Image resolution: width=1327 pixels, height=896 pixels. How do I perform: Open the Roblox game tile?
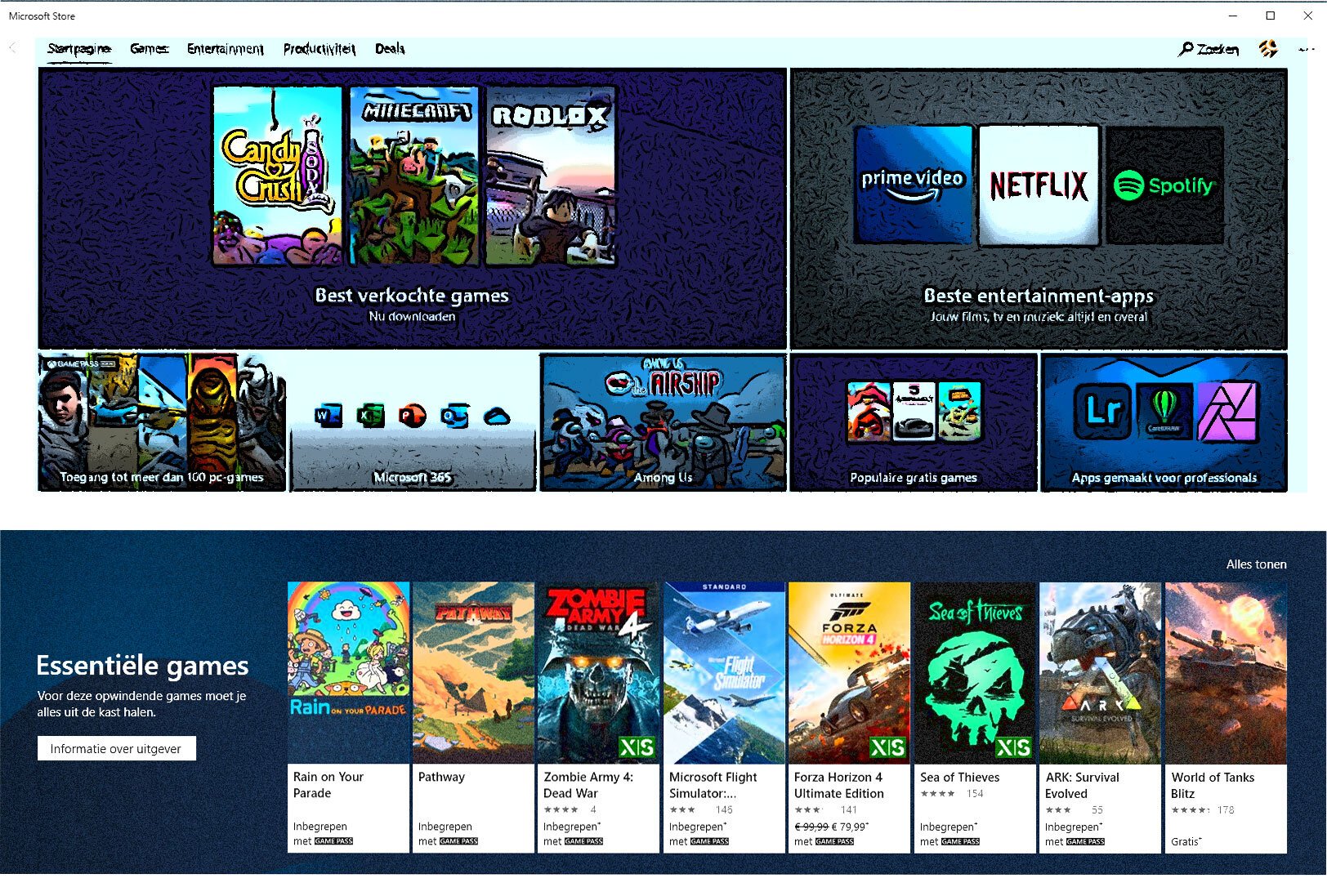pyautogui.click(x=551, y=176)
